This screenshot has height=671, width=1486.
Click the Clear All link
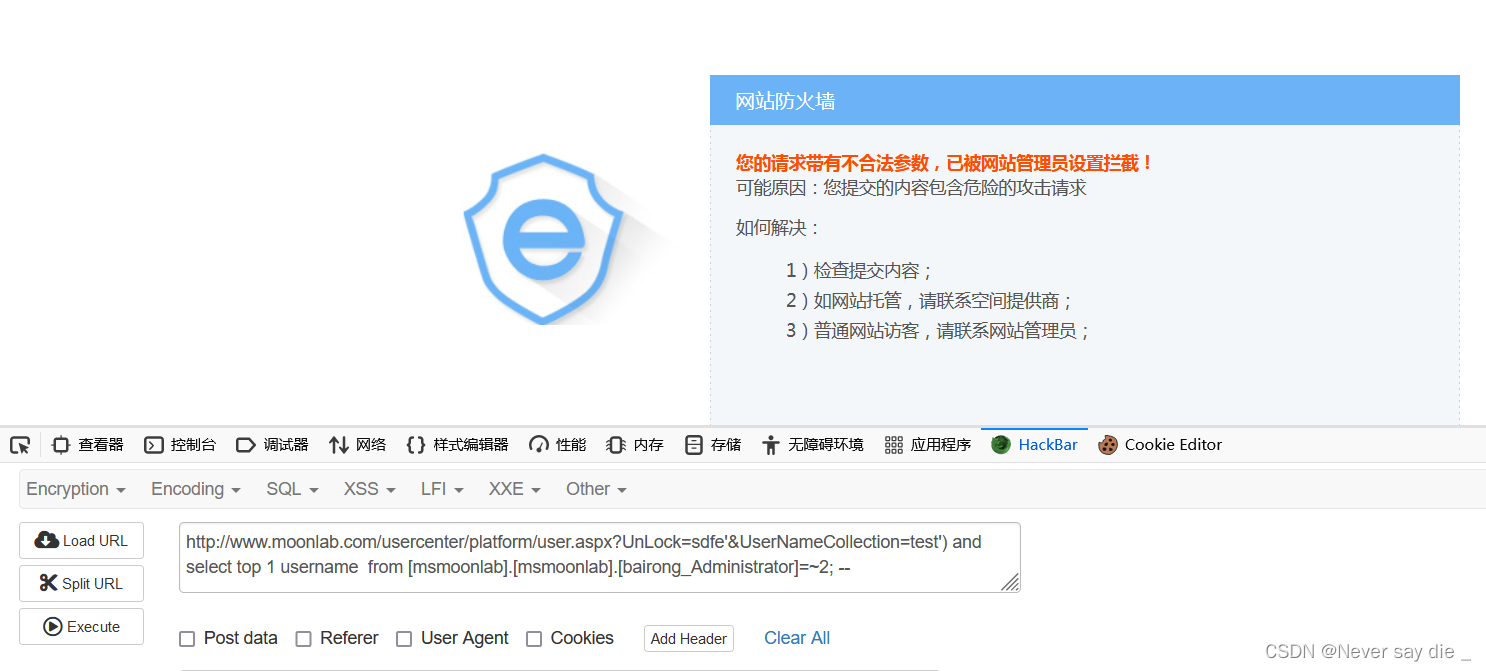797,638
